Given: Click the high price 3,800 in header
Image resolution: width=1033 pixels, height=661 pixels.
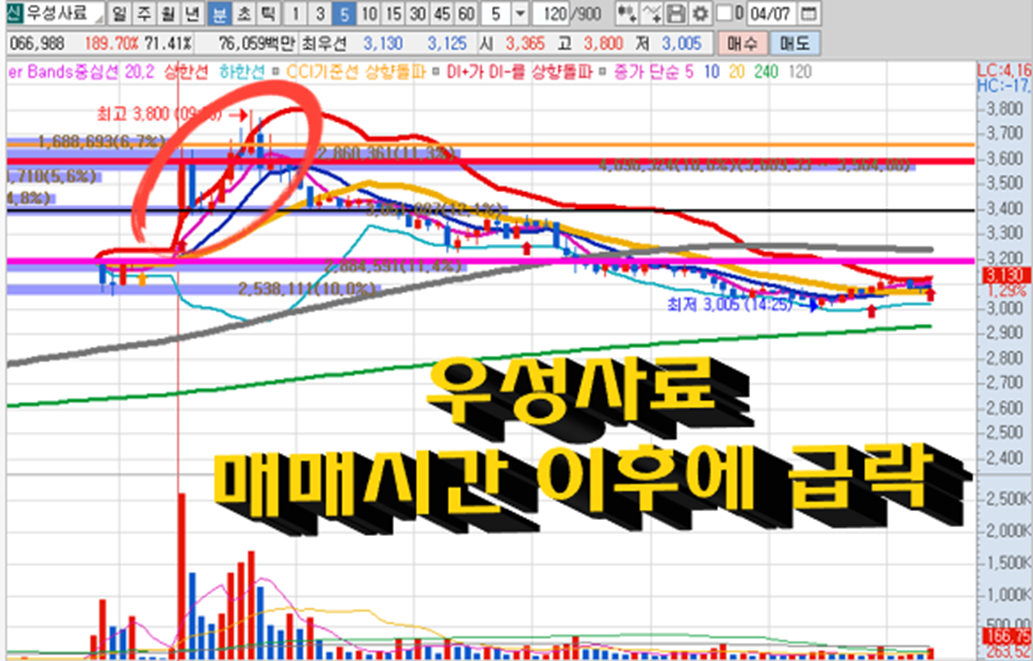Looking at the screenshot, I should point(603,44).
